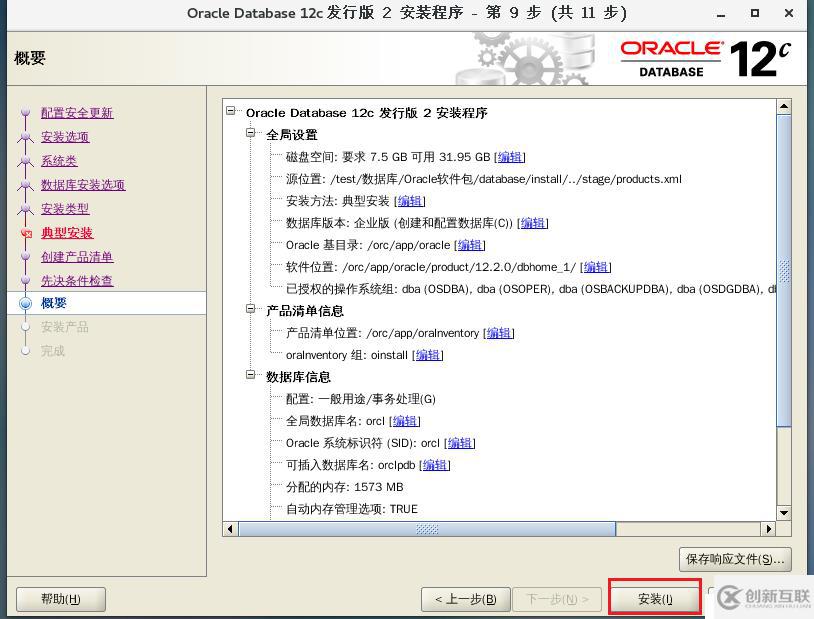Viewport: 814px width, 619px height.
Task: Go to the 先决条件检查 step
Action: [x=77, y=280]
